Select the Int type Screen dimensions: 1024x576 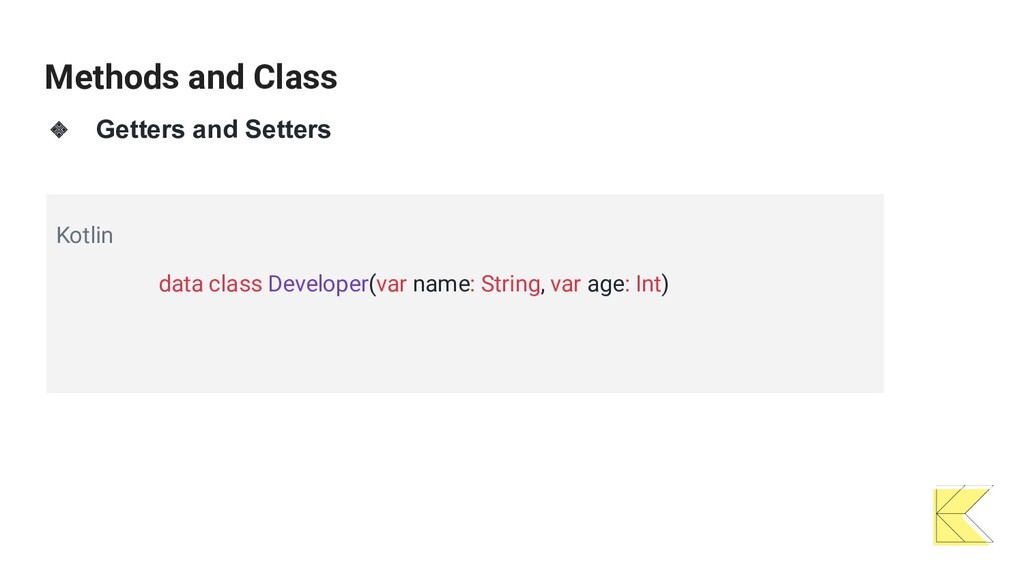648,284
